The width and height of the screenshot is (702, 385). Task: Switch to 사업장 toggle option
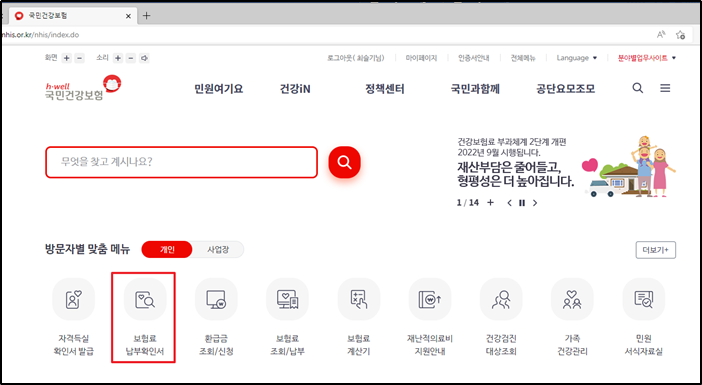click(218, 250)
